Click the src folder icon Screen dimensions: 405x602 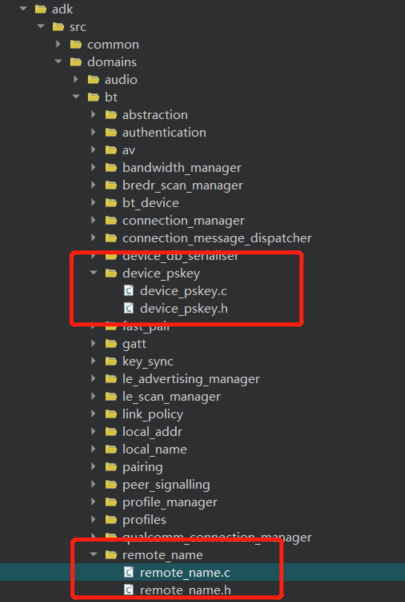[x=58, y=26]
